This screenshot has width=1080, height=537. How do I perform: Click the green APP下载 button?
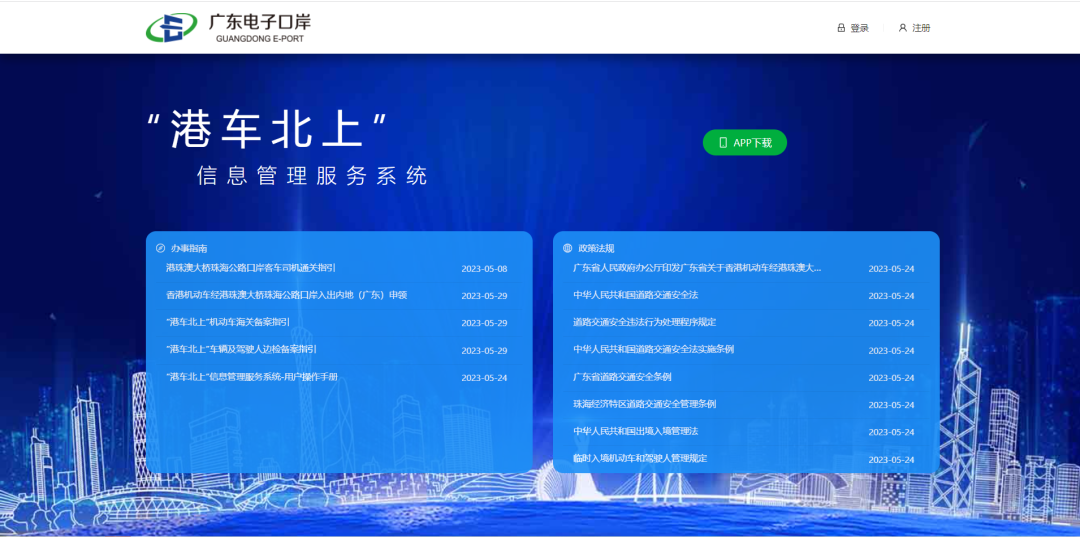click(745, 143)
